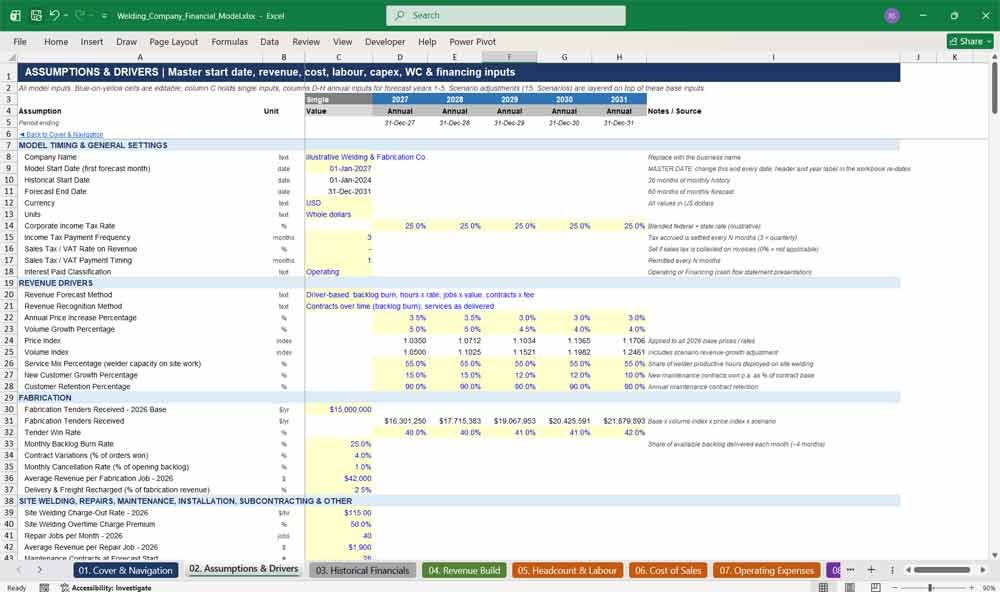Save the workbook with the Save icon
1000x592 pixels.
(36, 15)
